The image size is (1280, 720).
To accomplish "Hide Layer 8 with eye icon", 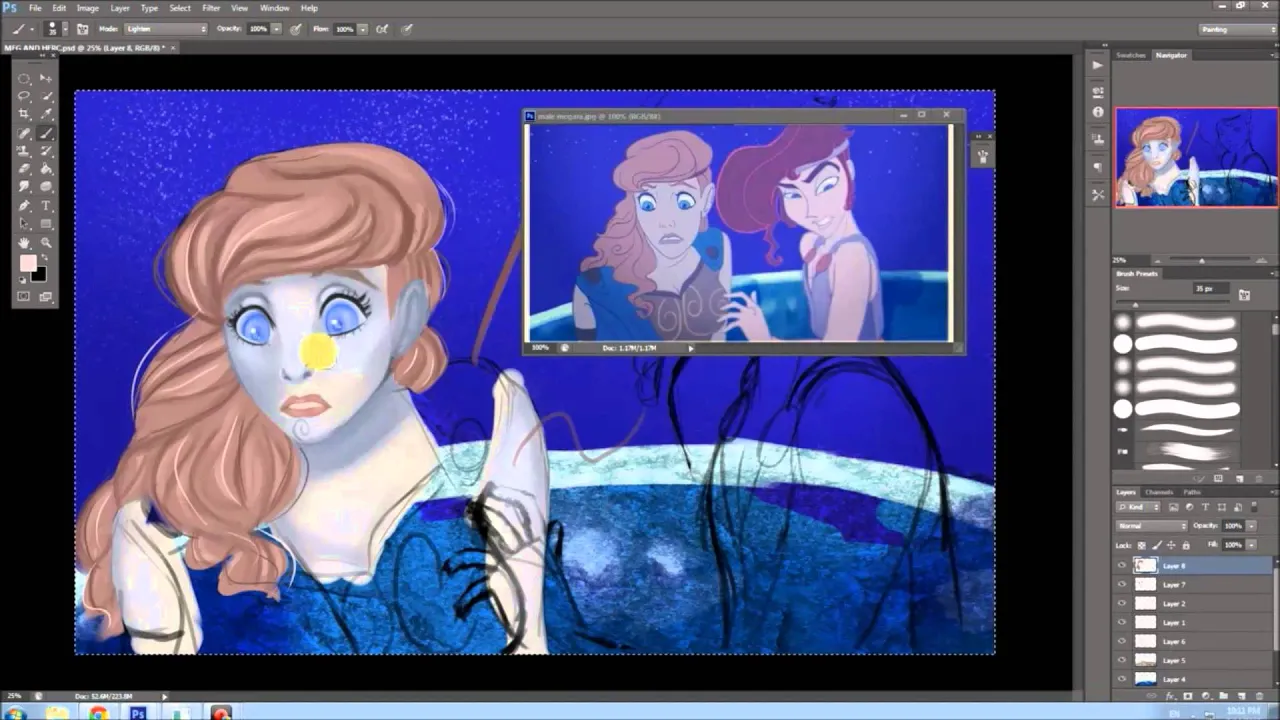I will click(x=1122, y=565).
